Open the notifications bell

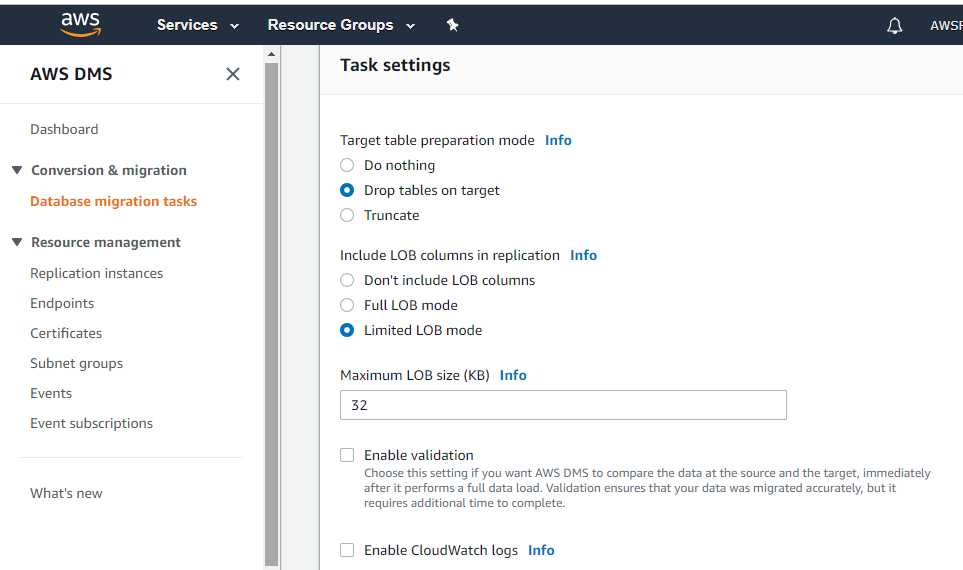coord(894,26)
